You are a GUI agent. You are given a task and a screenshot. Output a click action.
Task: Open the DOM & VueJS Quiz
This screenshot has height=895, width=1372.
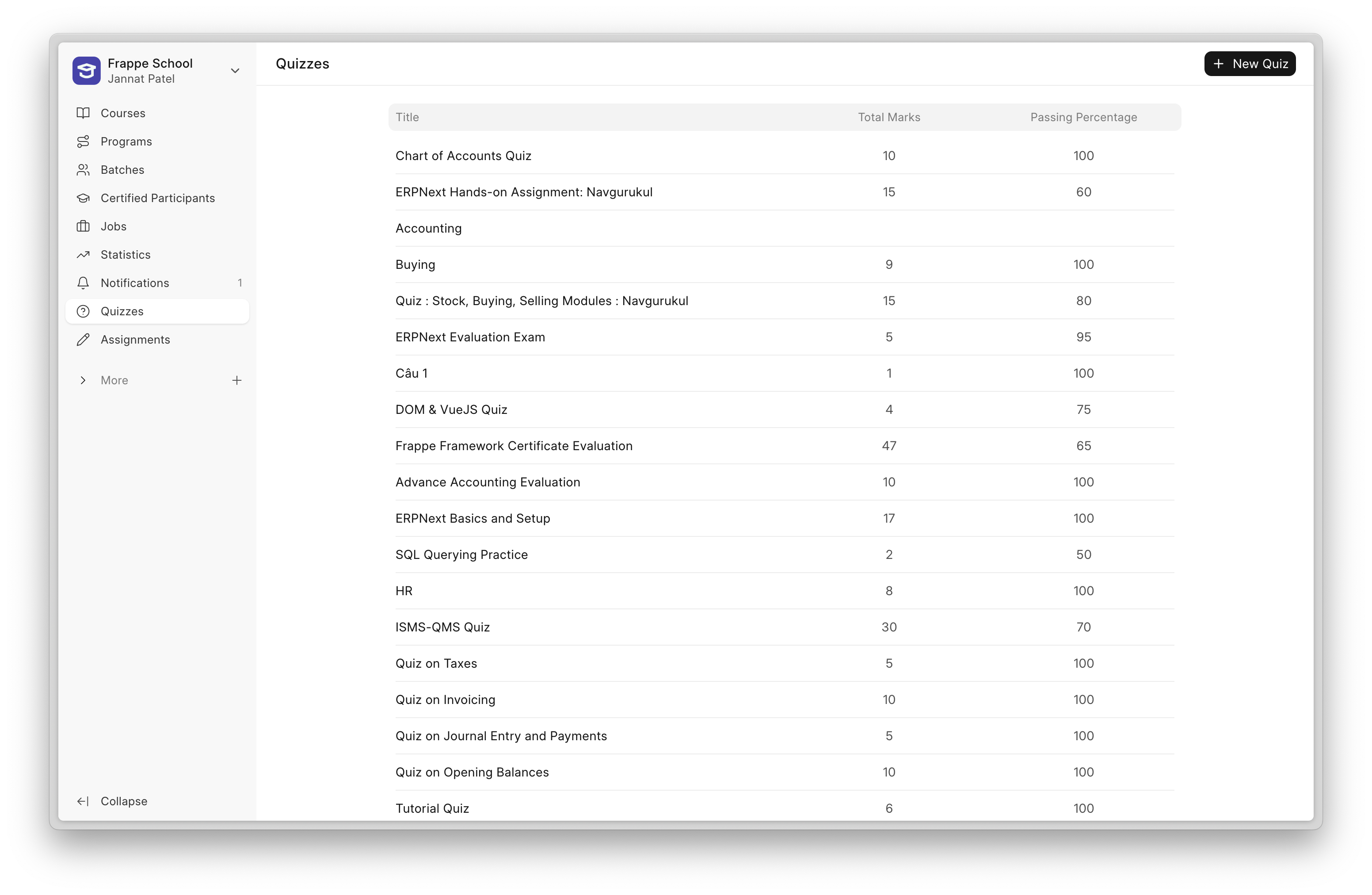click(451, 409)
